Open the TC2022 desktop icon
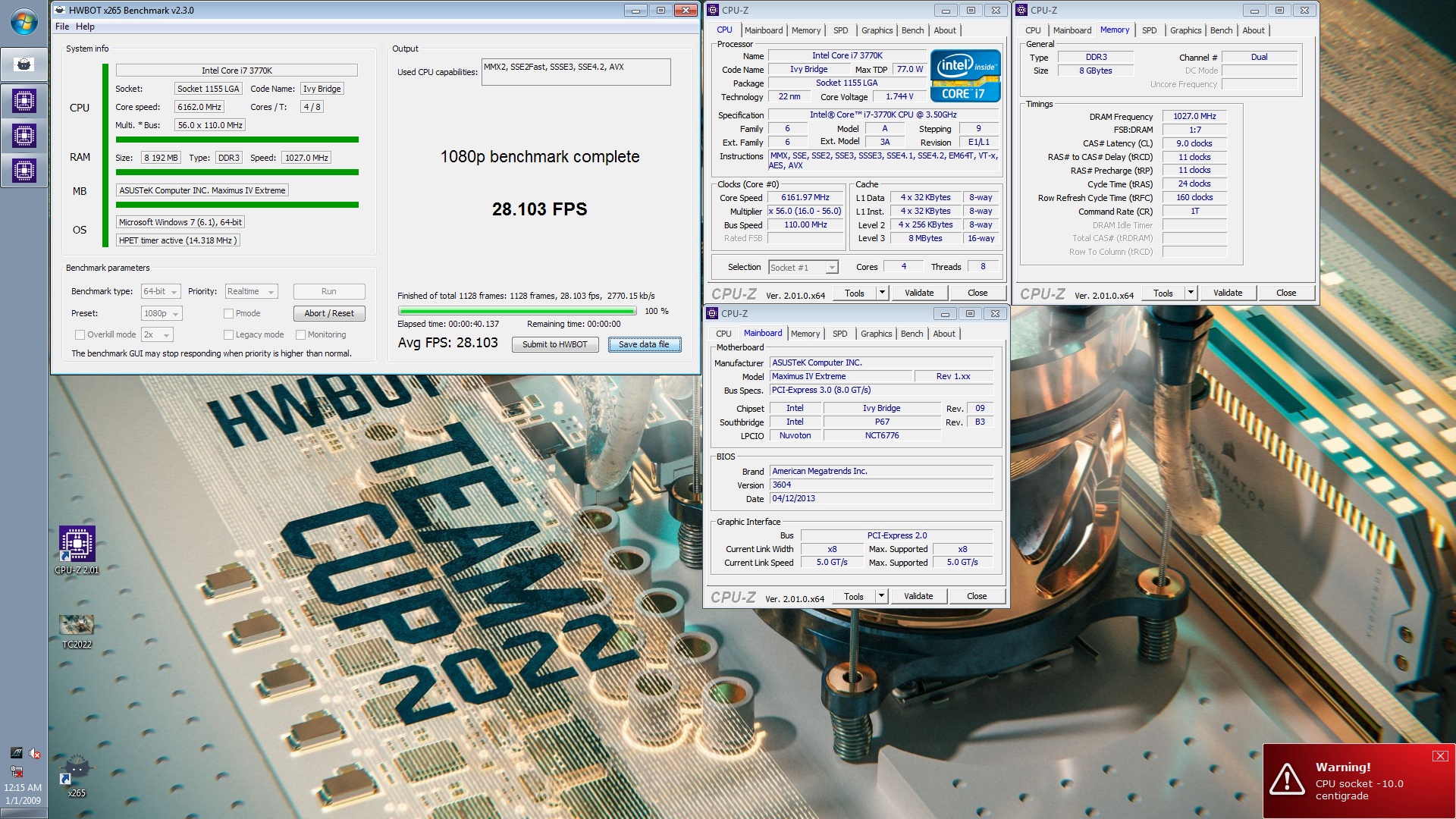 tap(77, 632)
